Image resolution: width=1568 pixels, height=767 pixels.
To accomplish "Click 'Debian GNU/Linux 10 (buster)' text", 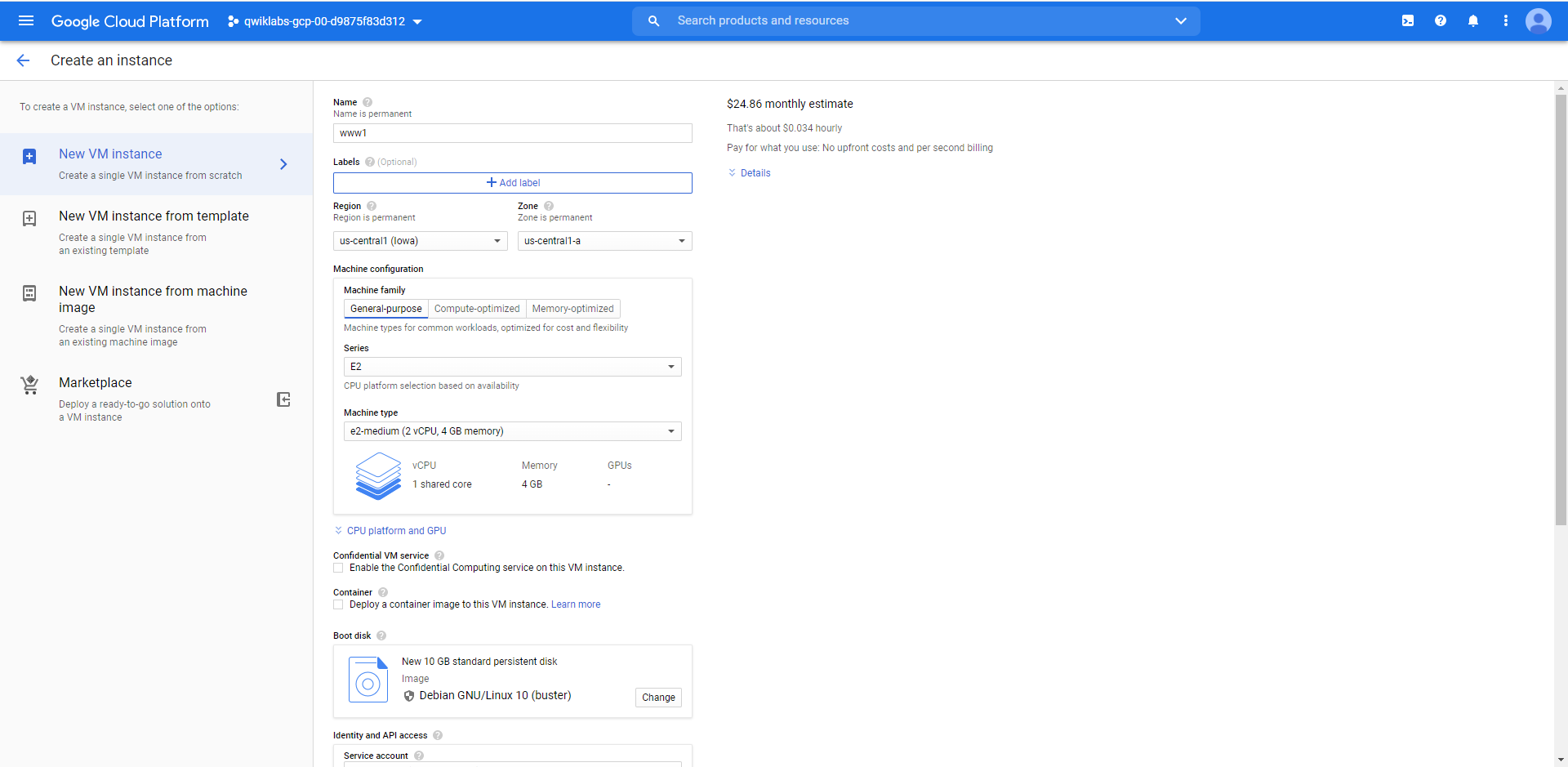I will (x=495, y=696).
